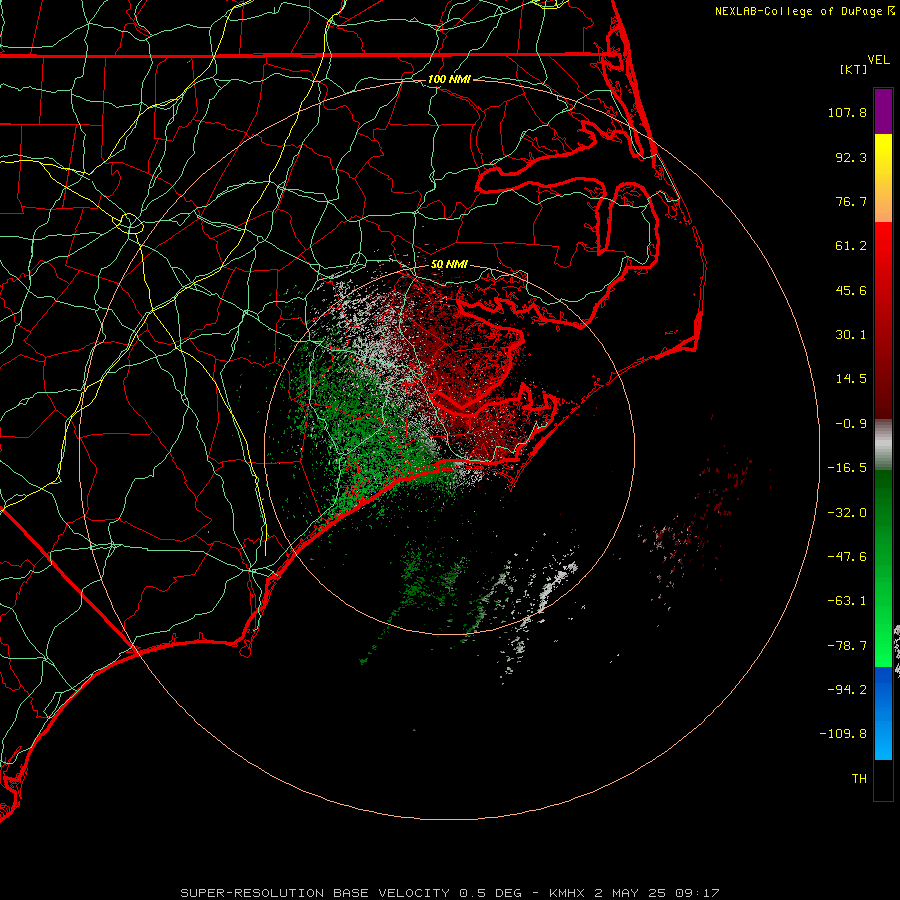Select the 30.1 legend value

pyautogui.click(x=851, y=335)
